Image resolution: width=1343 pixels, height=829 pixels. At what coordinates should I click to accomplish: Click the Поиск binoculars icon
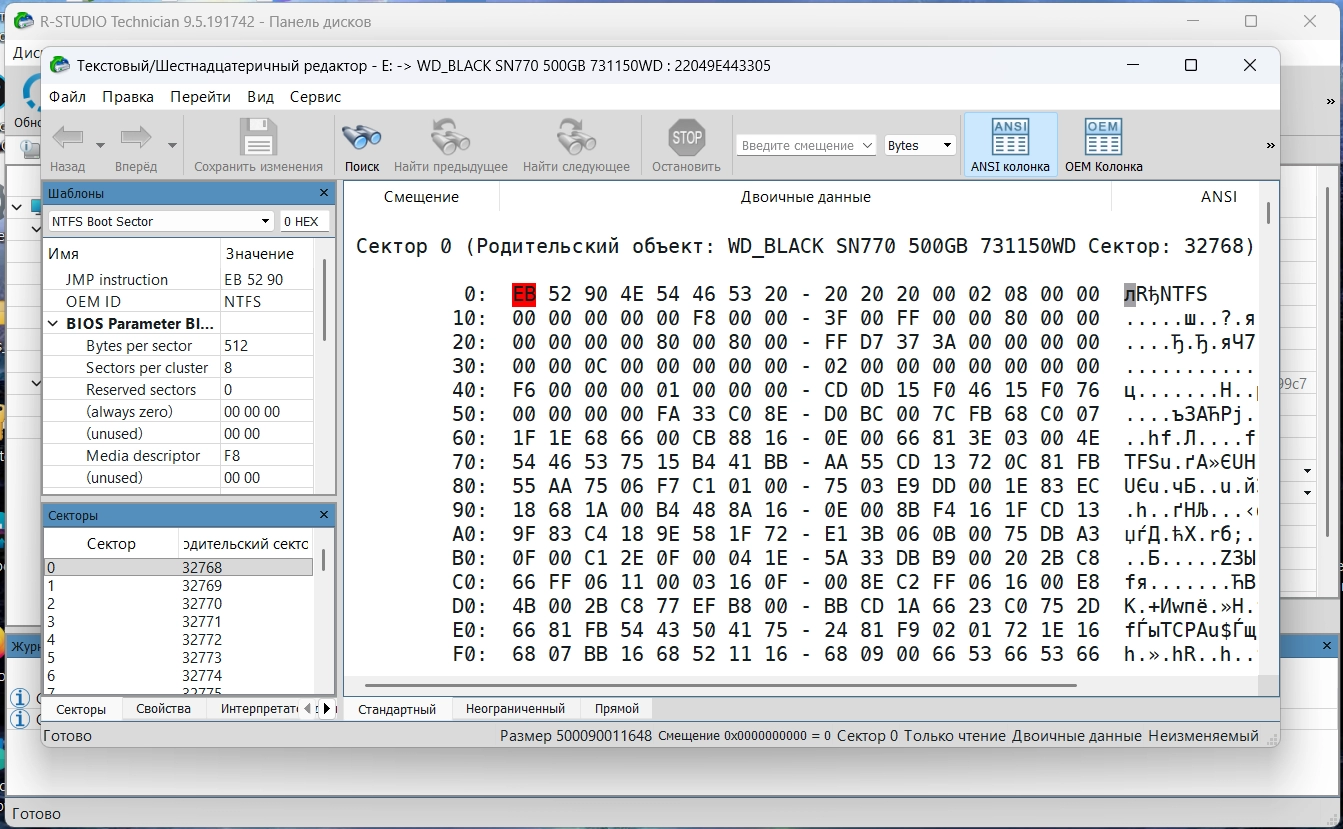click(361, 137)
